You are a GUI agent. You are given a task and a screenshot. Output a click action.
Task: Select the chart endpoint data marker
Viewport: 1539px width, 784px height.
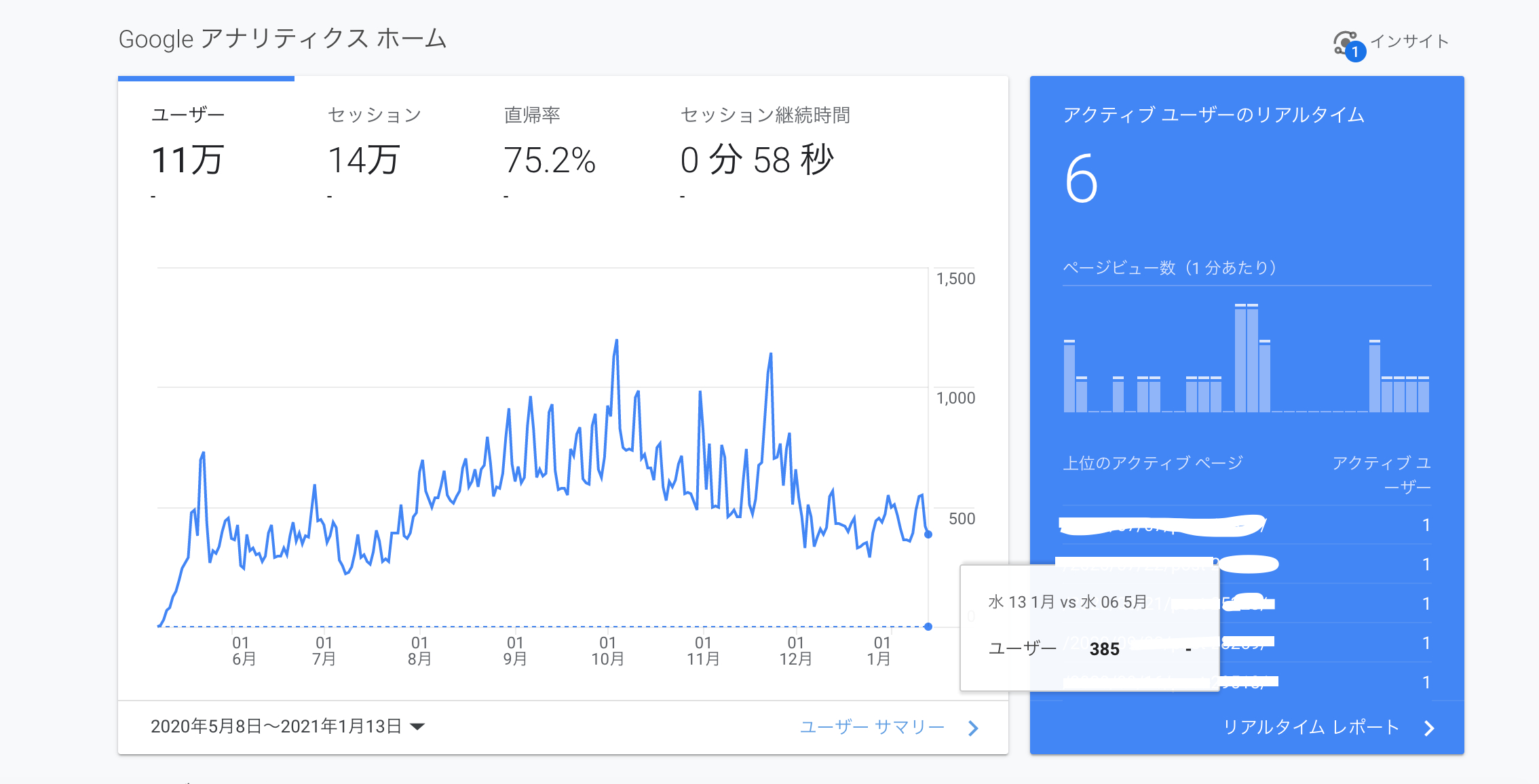pos(927,534)
